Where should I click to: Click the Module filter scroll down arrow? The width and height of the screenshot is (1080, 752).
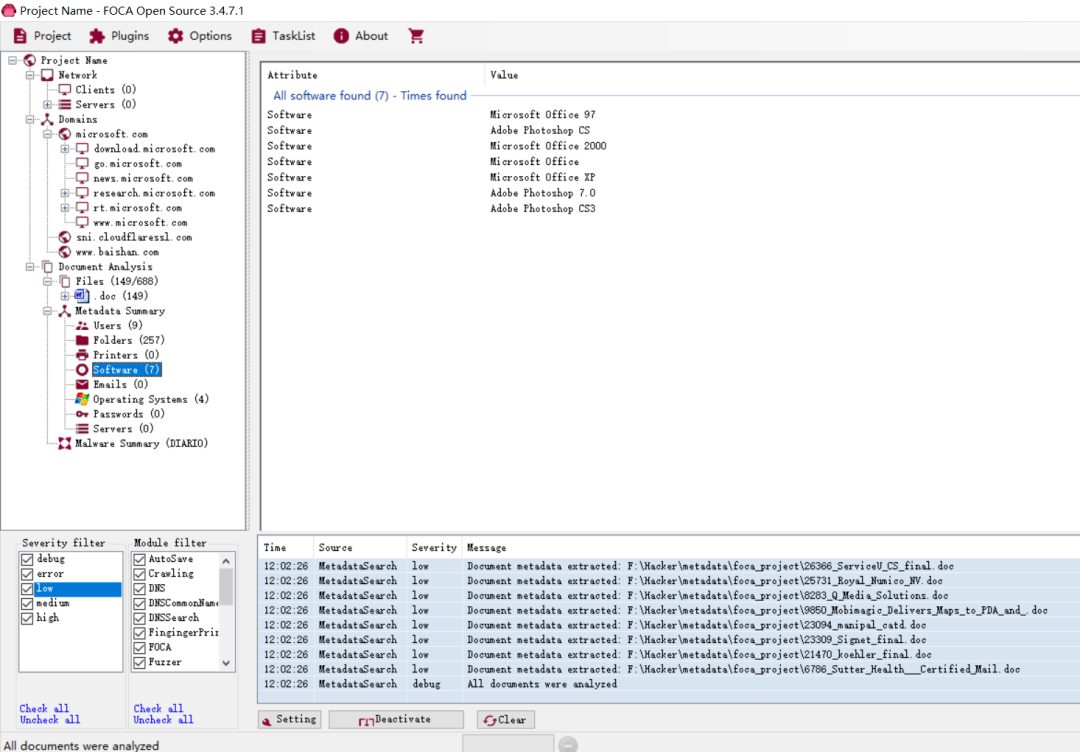pyautogui.click(x=226, y=663)
